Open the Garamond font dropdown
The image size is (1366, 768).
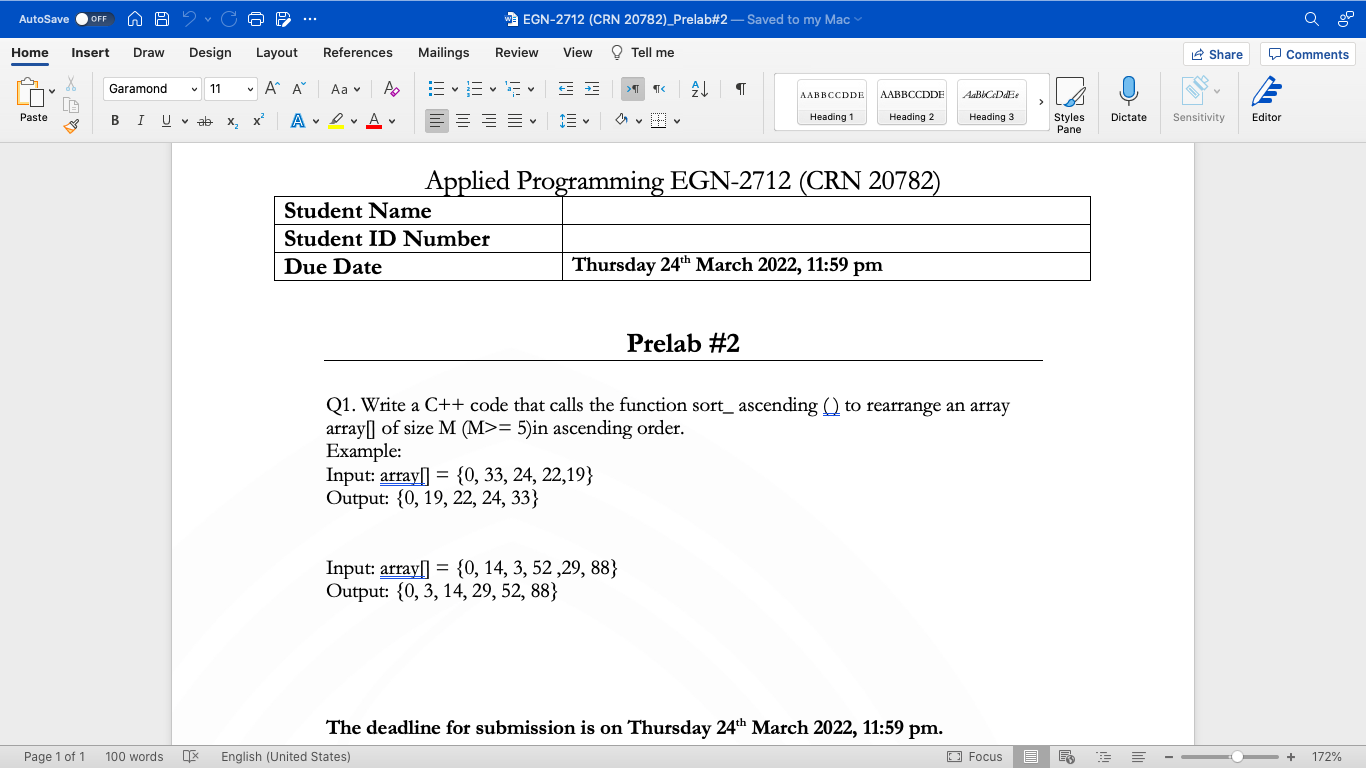197,88
